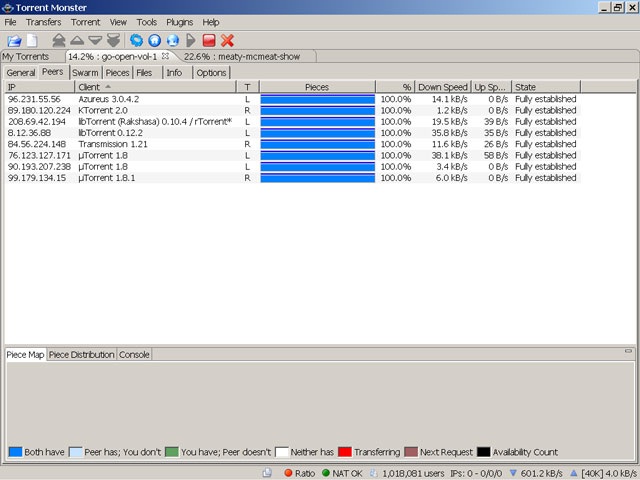Switch to the Swarm tab

pyautogui.click(x=85, y=73)
